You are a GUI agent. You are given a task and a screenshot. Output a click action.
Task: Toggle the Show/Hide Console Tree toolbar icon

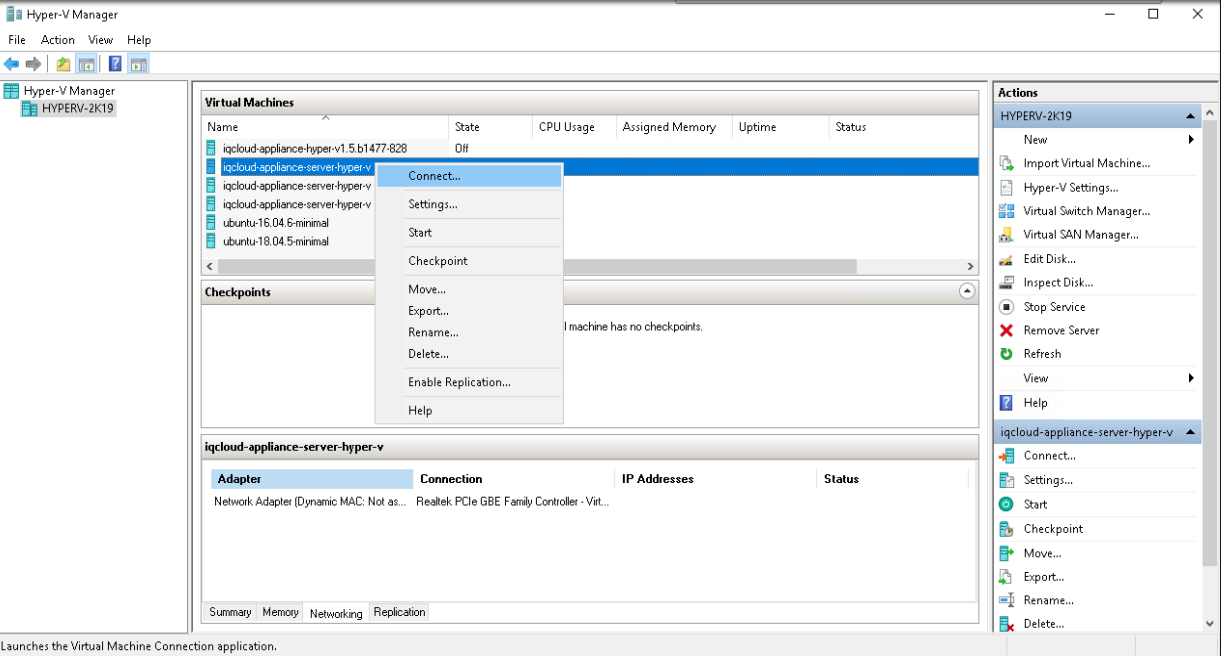87,64
